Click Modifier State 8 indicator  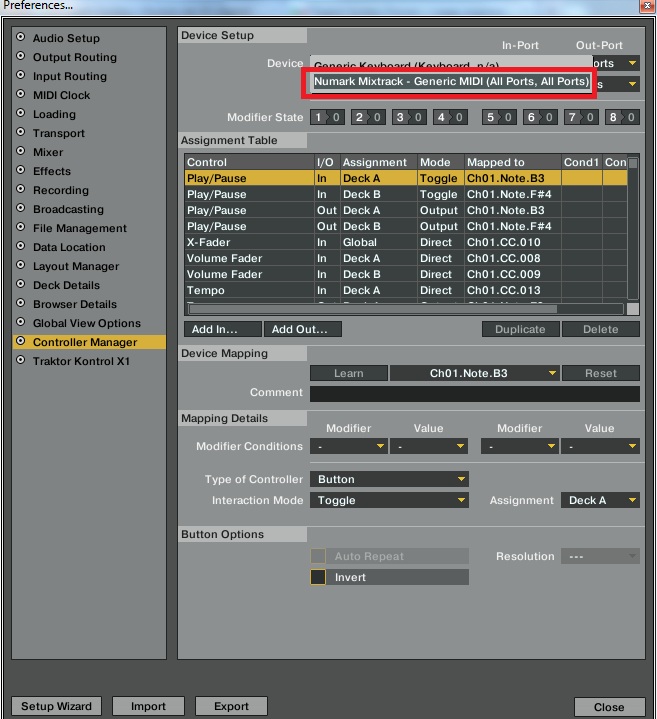[622, 117]
